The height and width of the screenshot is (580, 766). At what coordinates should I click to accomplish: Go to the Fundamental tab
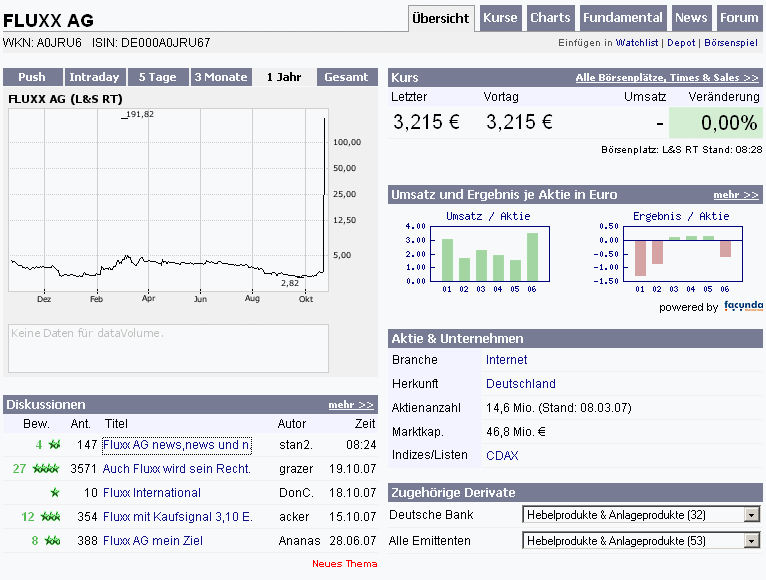tap(623, 18)
